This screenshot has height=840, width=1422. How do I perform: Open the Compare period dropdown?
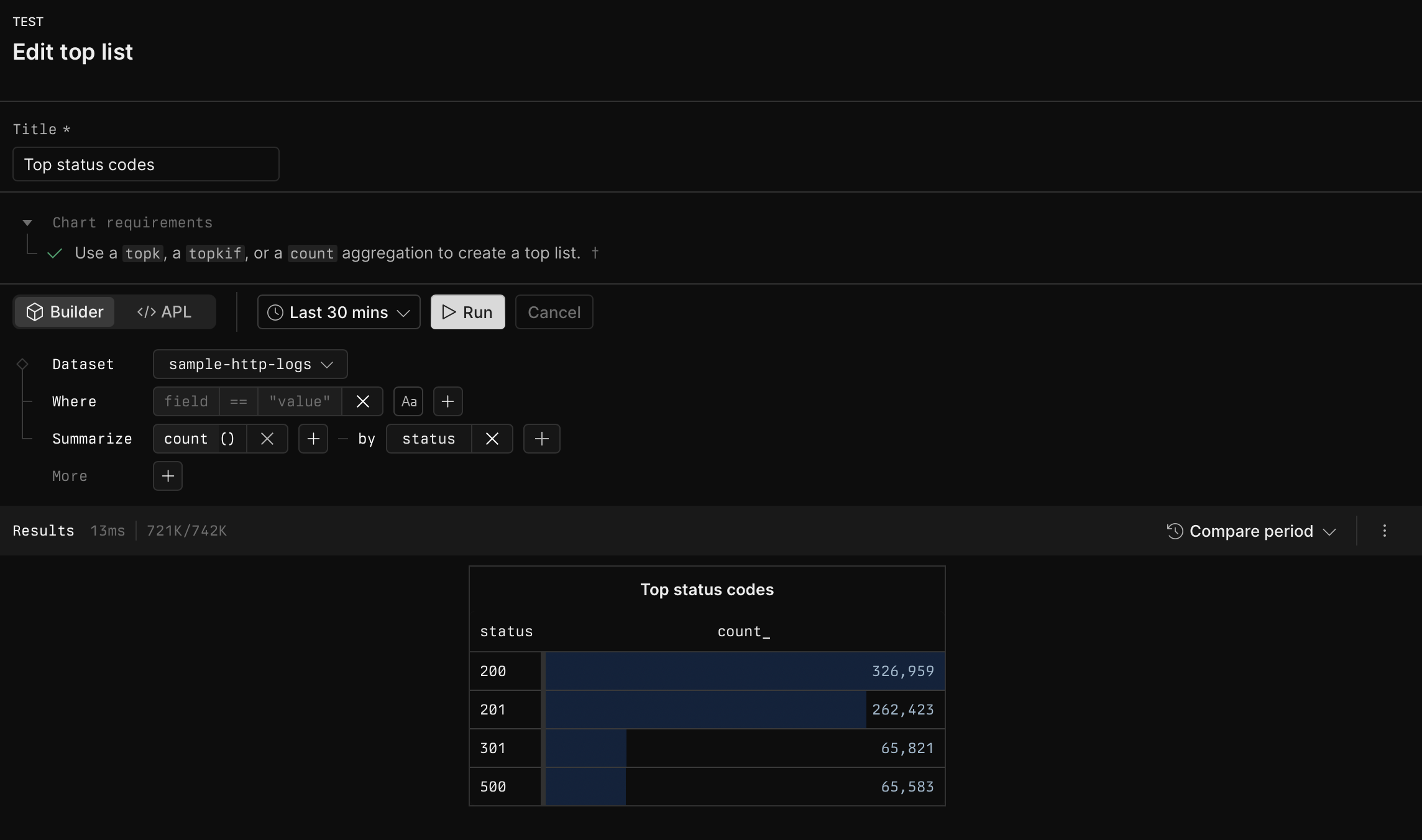tap(1250, 531)
